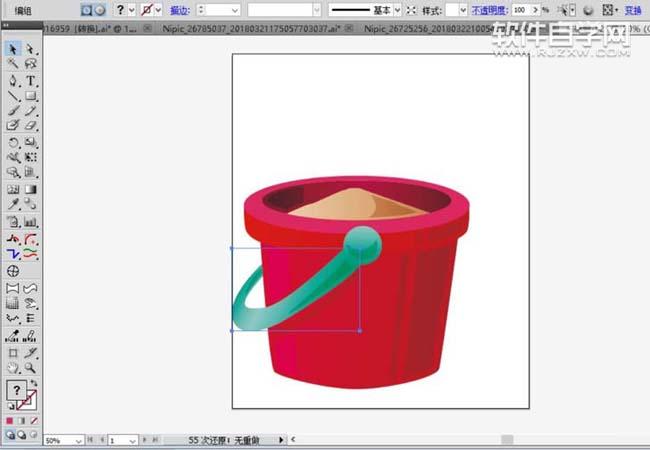
Task: Select the Rectangle tool
Action: coord(30,96)
